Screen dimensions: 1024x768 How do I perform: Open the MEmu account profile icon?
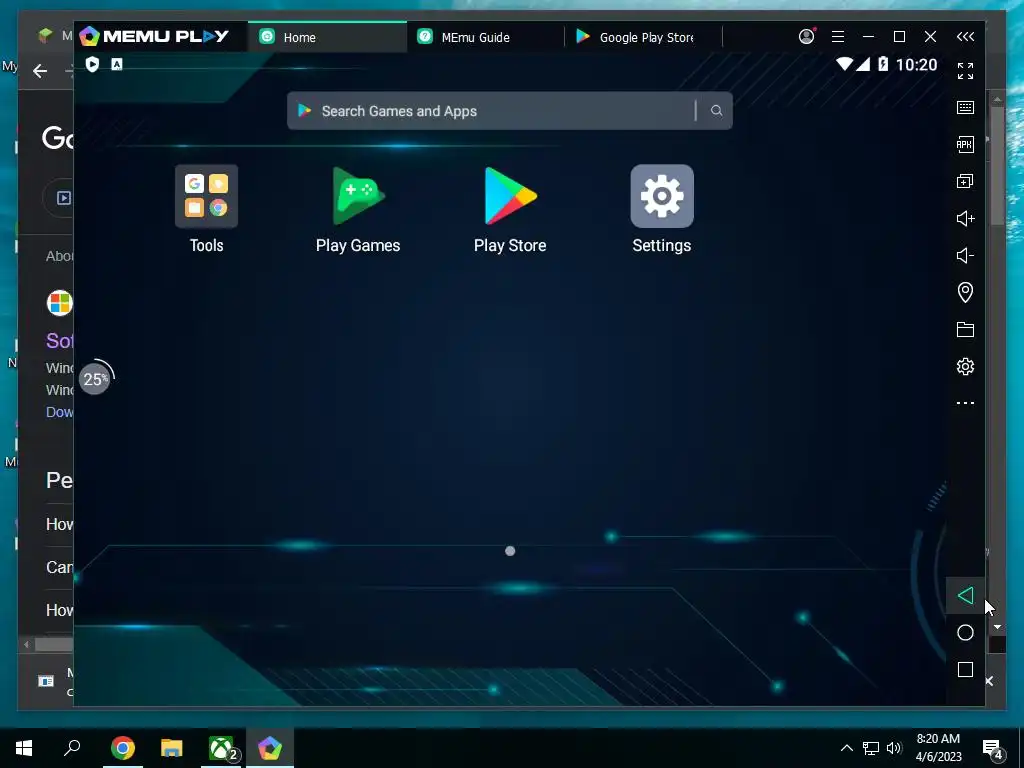(807, 36)
